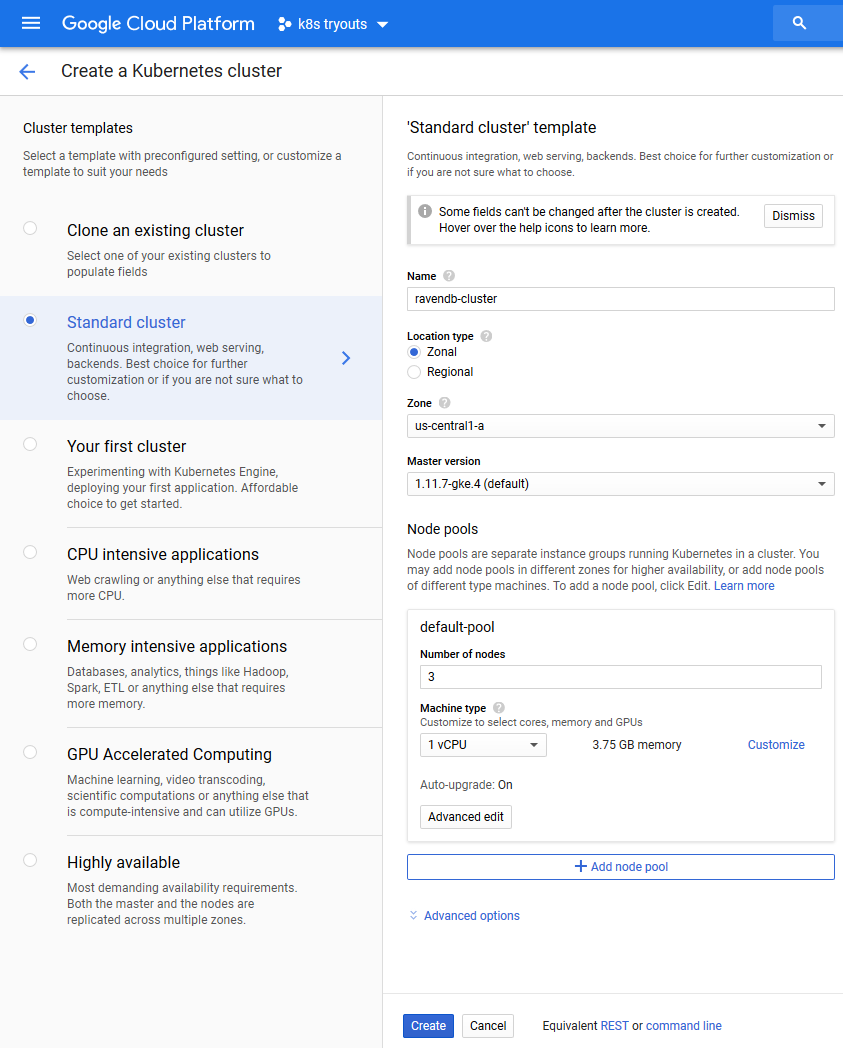Select CPU intensive applications radio
843x1048 pixels.
(x=30, y=552)
